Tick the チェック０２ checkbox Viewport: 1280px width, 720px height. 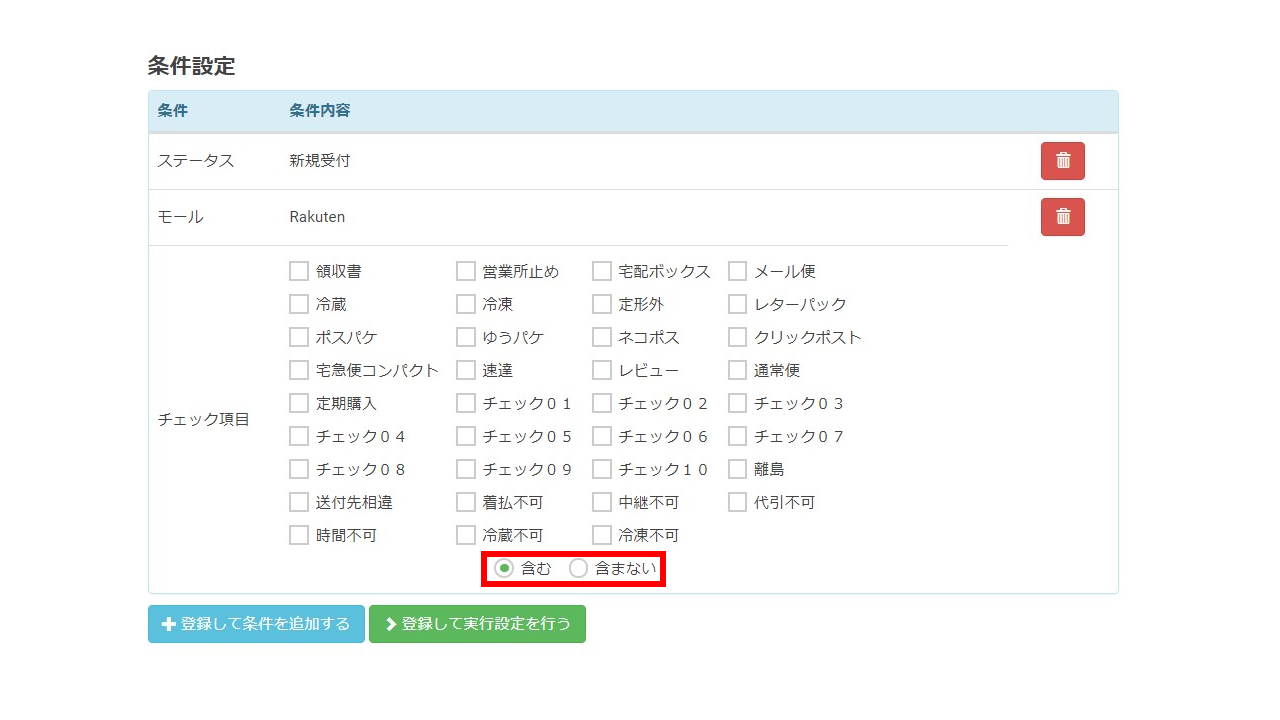602,403
